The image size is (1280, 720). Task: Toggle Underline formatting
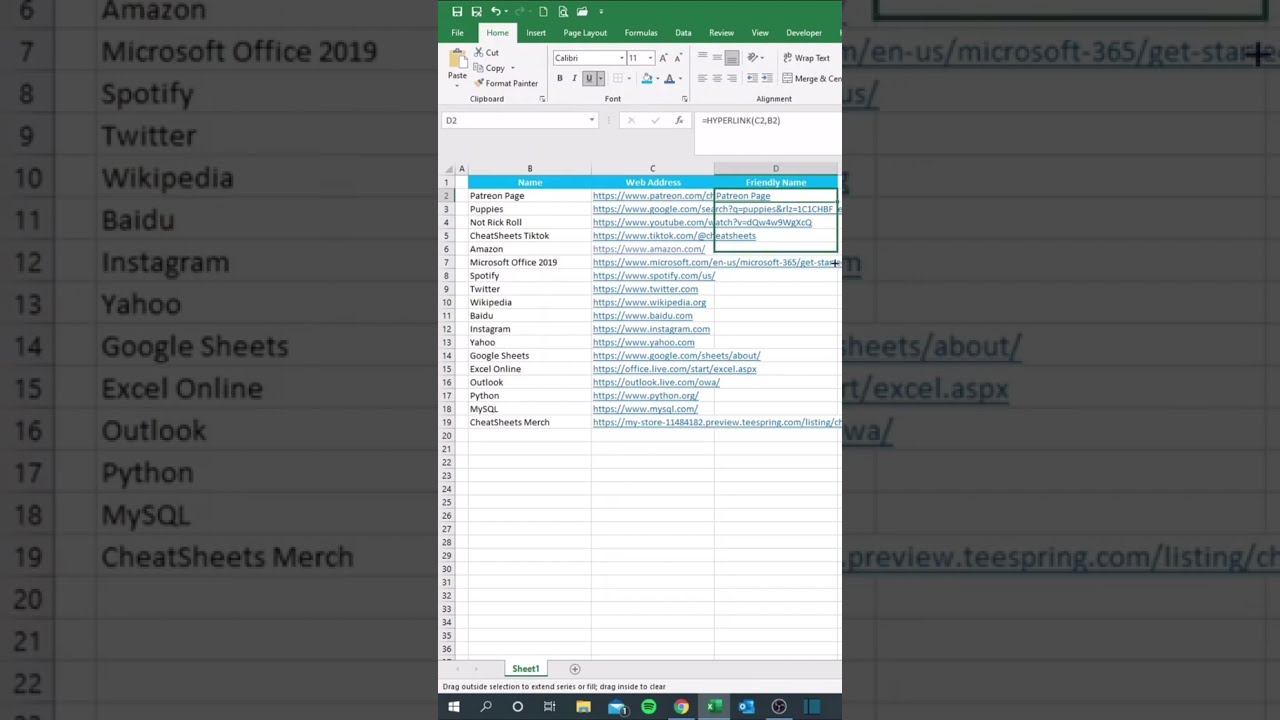(x=588, y=79)
